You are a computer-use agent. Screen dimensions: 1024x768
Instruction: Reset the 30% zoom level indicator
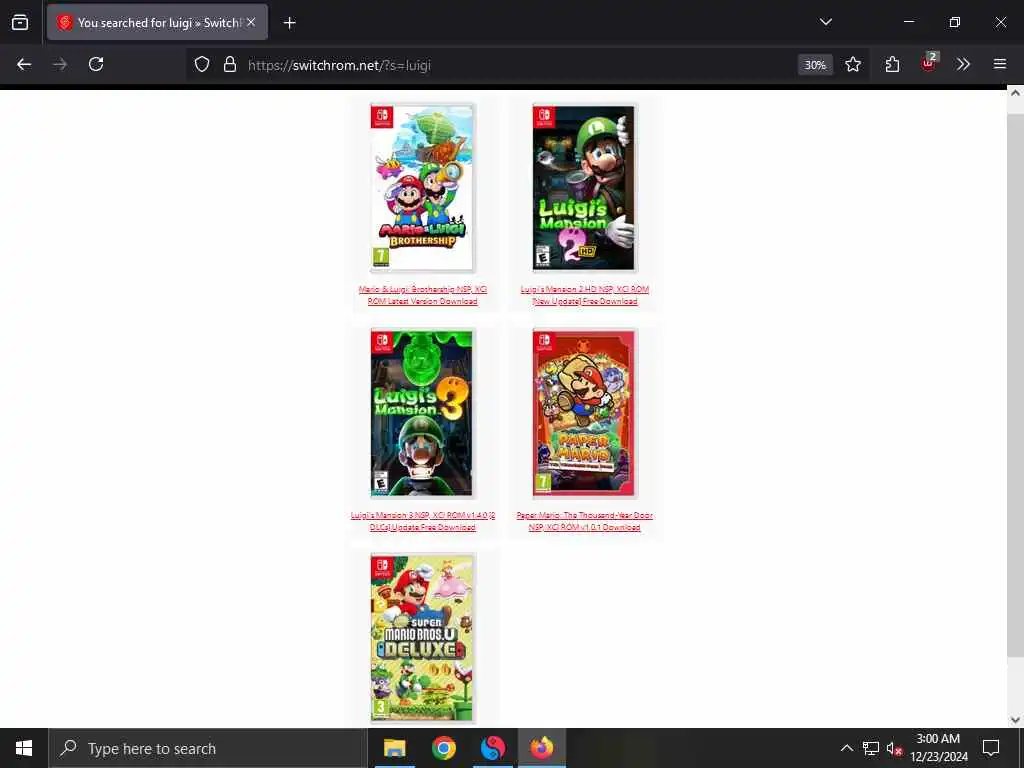click(815, 65)
